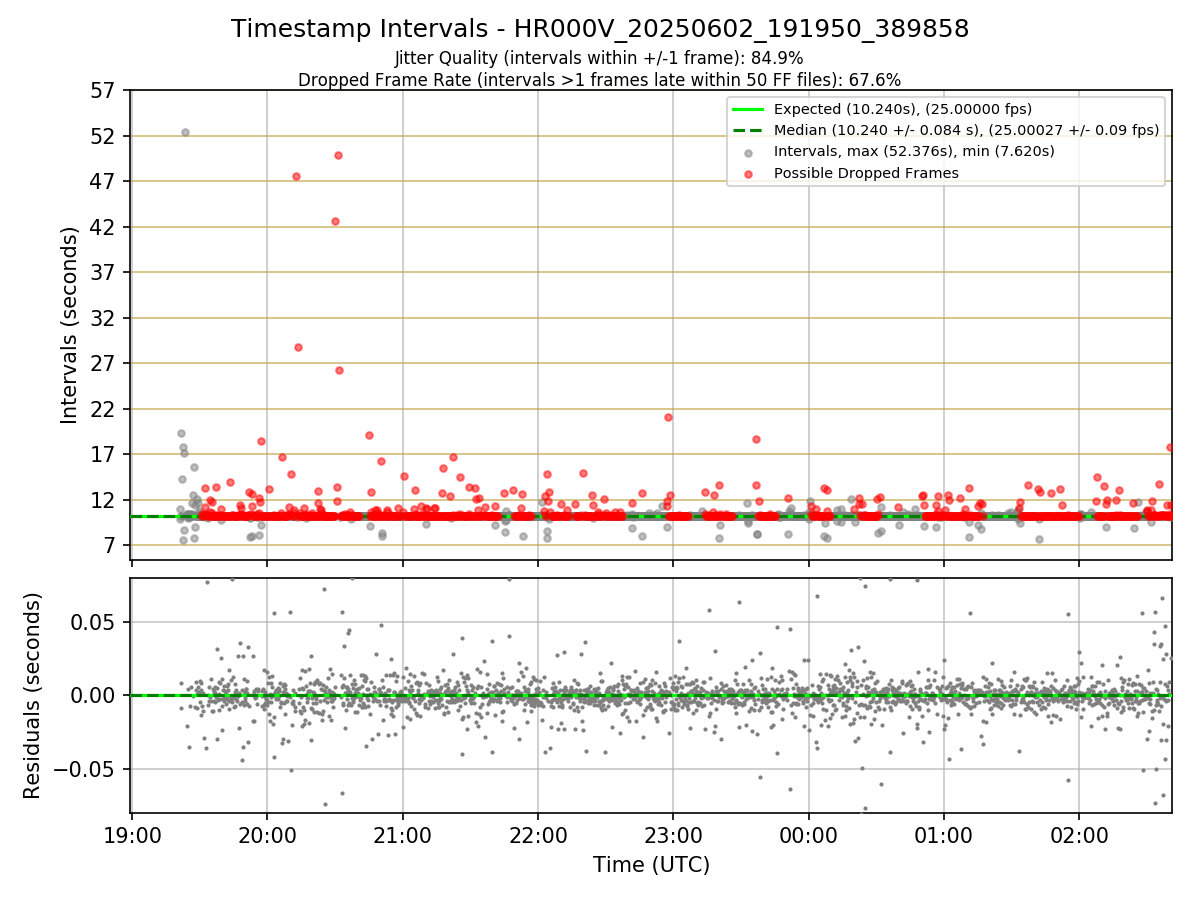Click the Intervals (seconds) axis label
Image resolution: width=1200 pixels, height=900 pixels.
click(x=69, y=324)
